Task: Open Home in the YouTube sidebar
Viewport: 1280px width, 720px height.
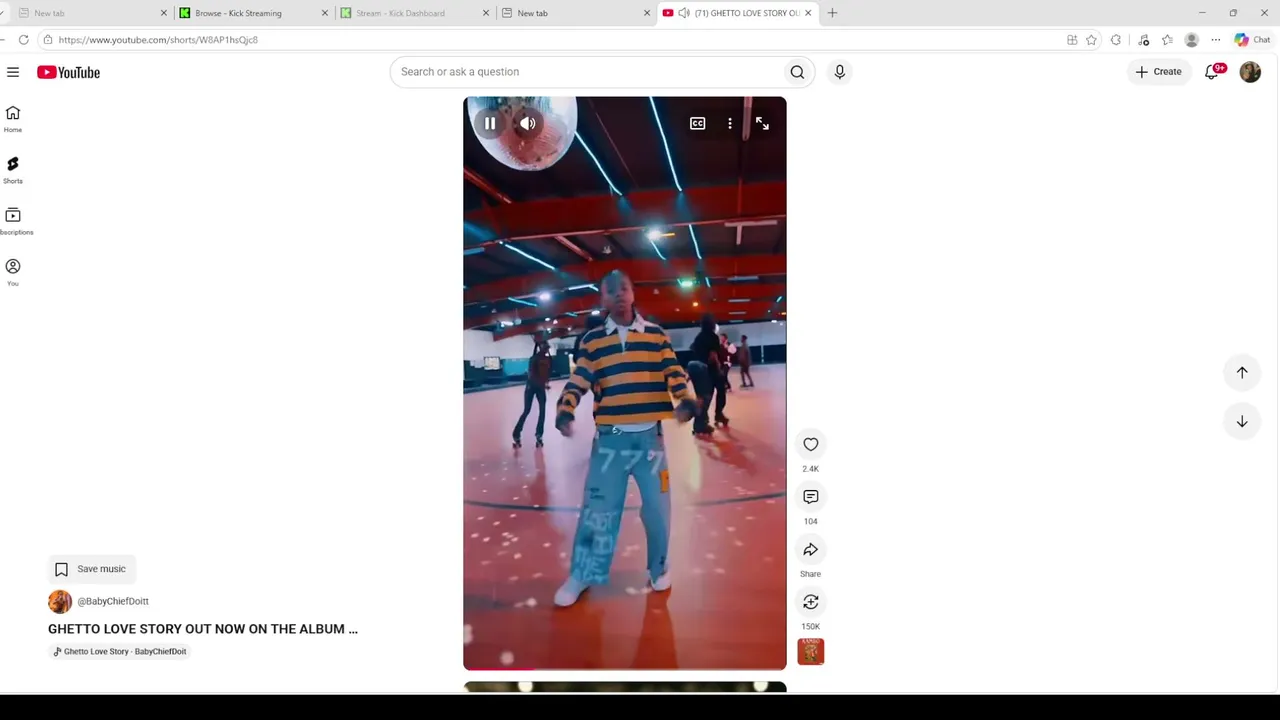Action: tap(13, 119)
